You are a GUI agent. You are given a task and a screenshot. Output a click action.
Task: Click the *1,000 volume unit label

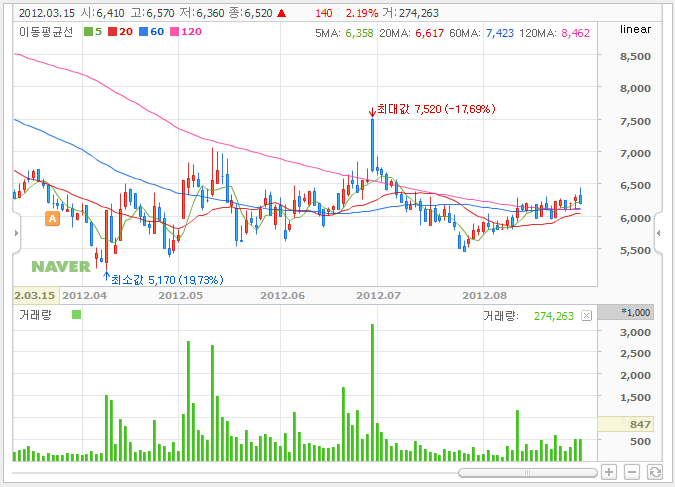(x=625, y=312)
